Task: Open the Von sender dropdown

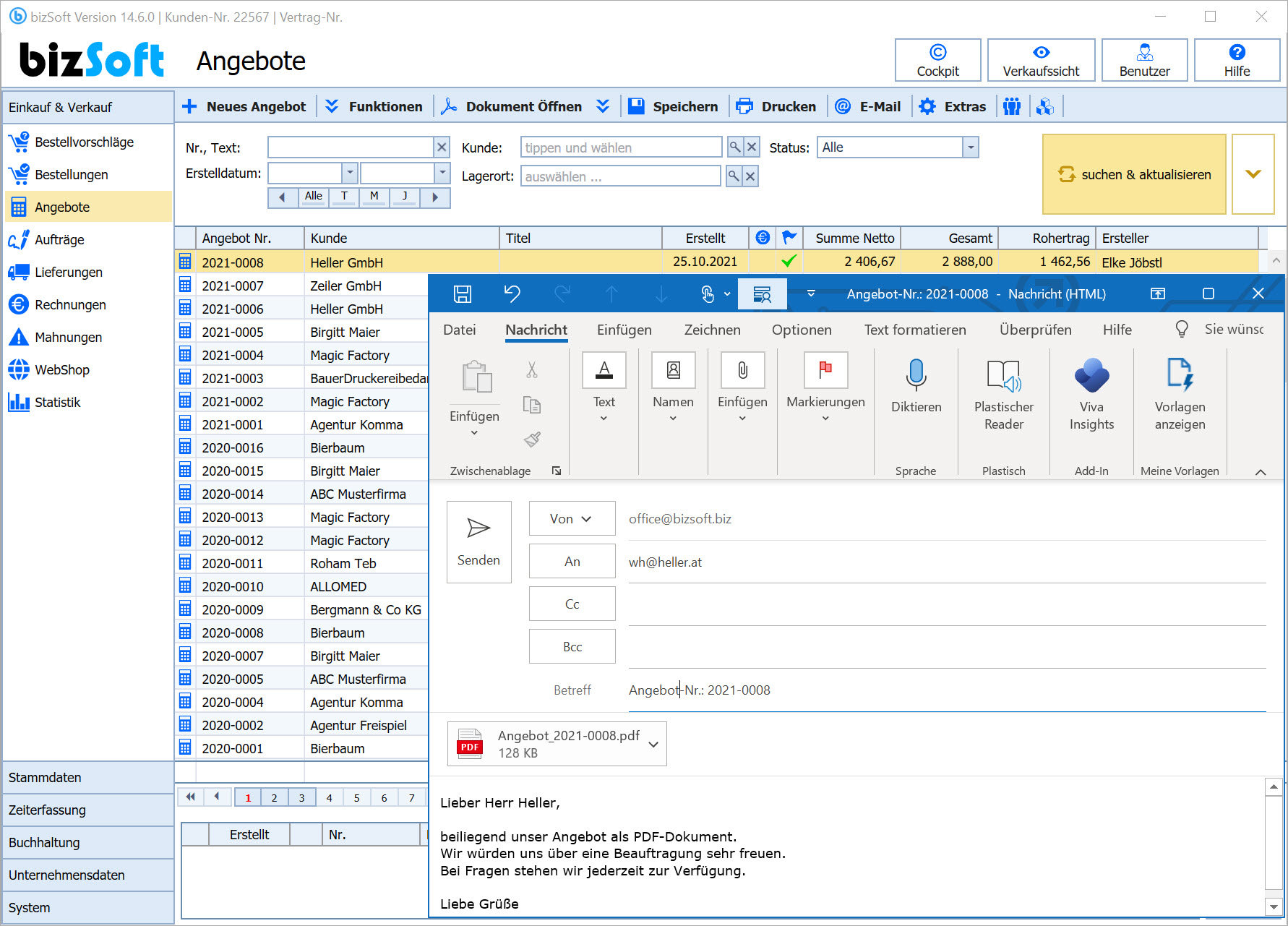Action: 572,518
